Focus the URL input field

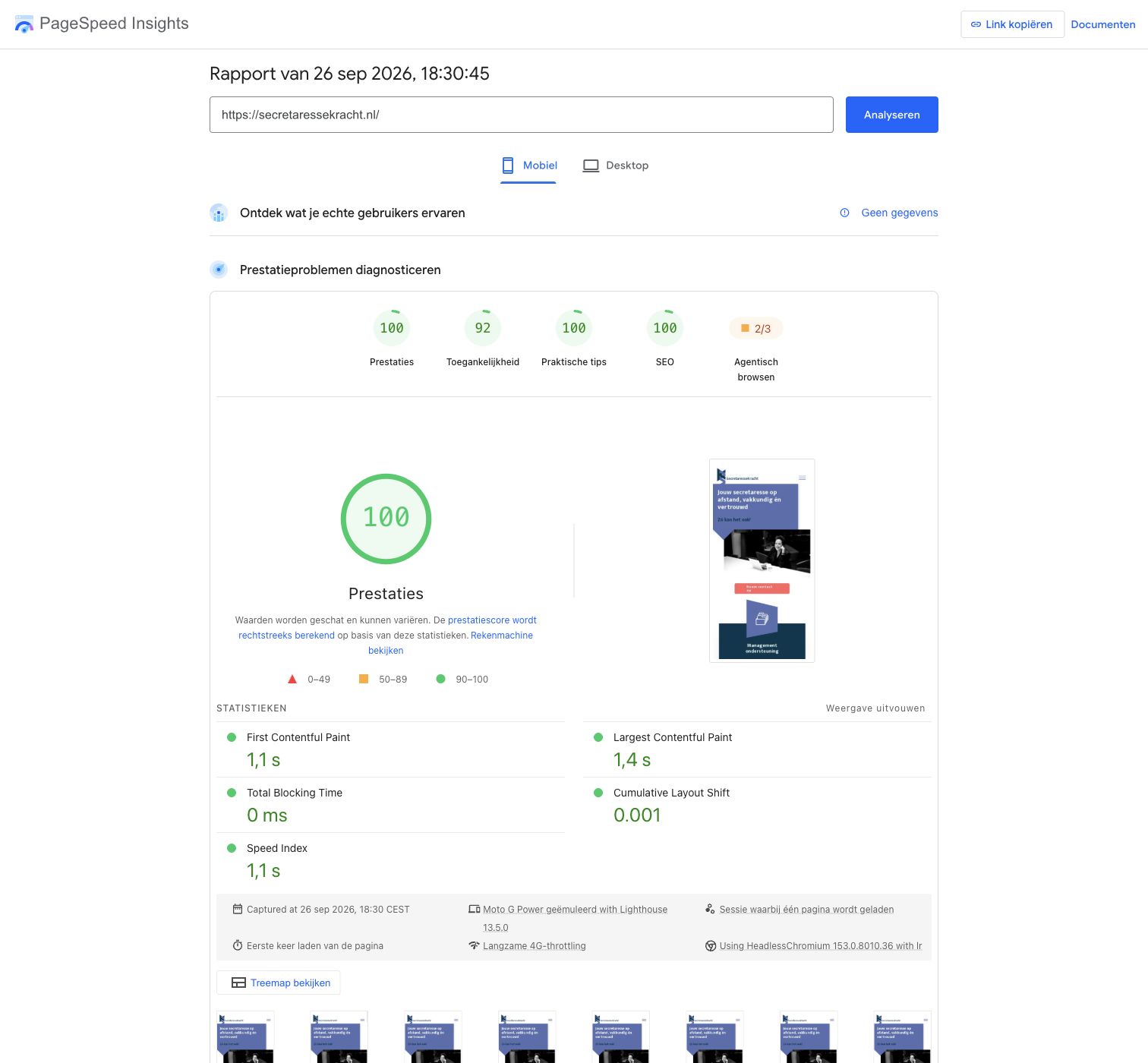click(x=522, y=115)
